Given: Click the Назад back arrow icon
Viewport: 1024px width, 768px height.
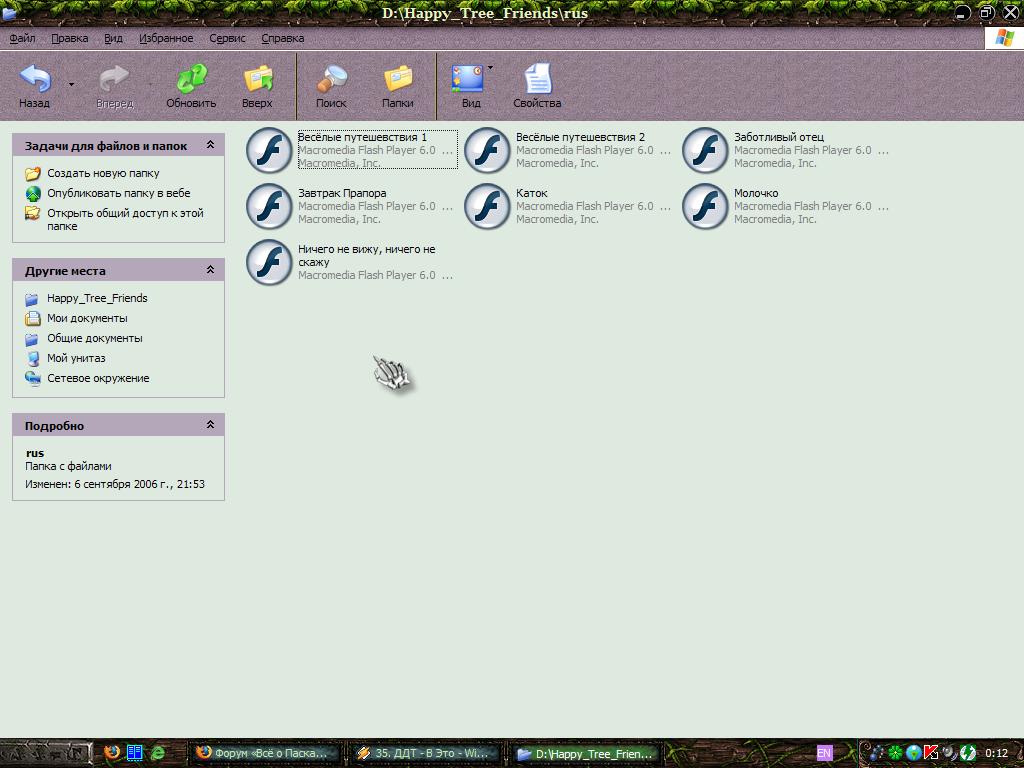Looking at the screenshot, I should (x=35, y=80).
